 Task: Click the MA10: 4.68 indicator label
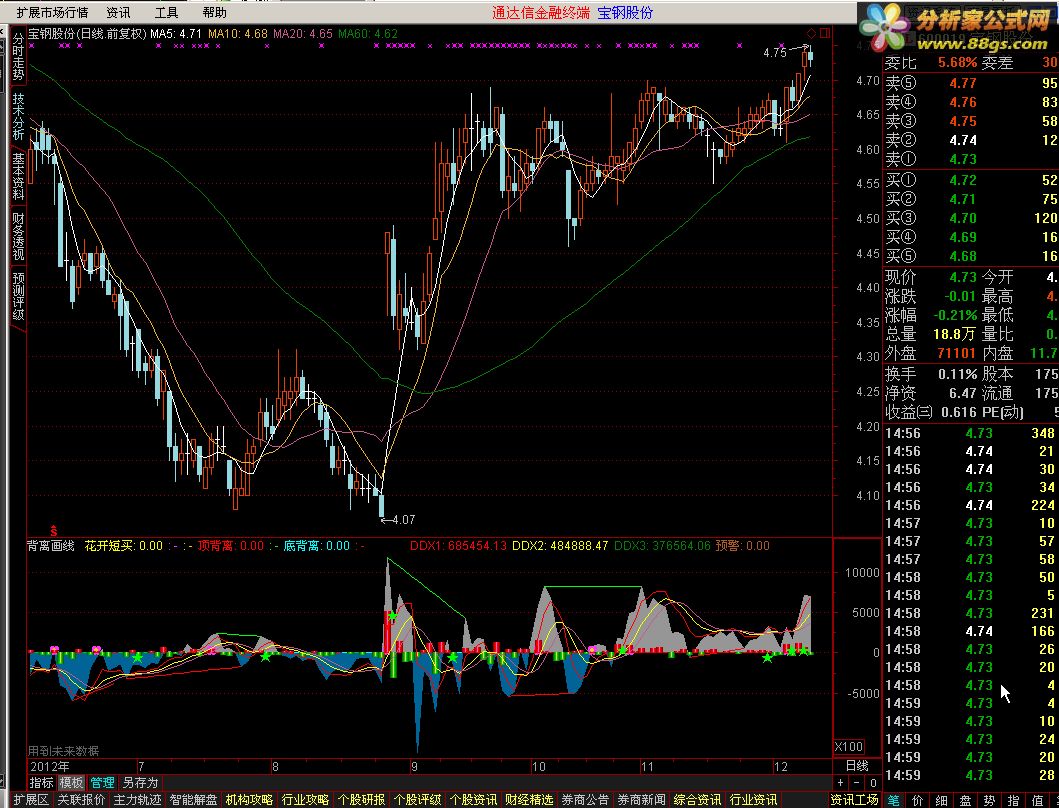click(238, 33)
